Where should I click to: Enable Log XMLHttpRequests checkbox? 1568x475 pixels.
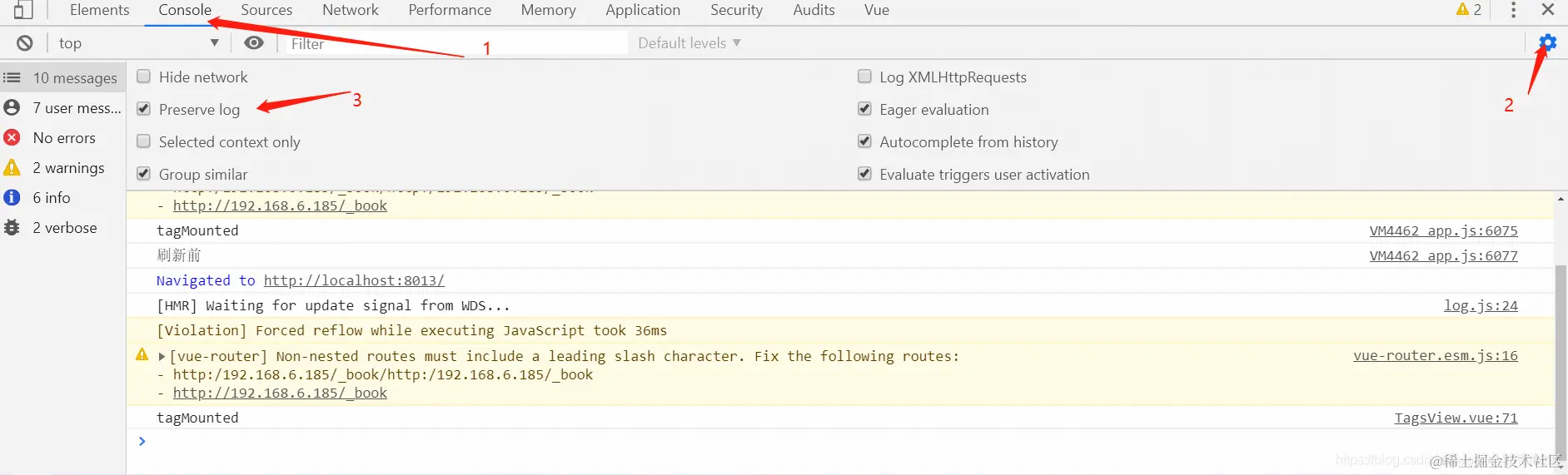[x=864, y=77]
